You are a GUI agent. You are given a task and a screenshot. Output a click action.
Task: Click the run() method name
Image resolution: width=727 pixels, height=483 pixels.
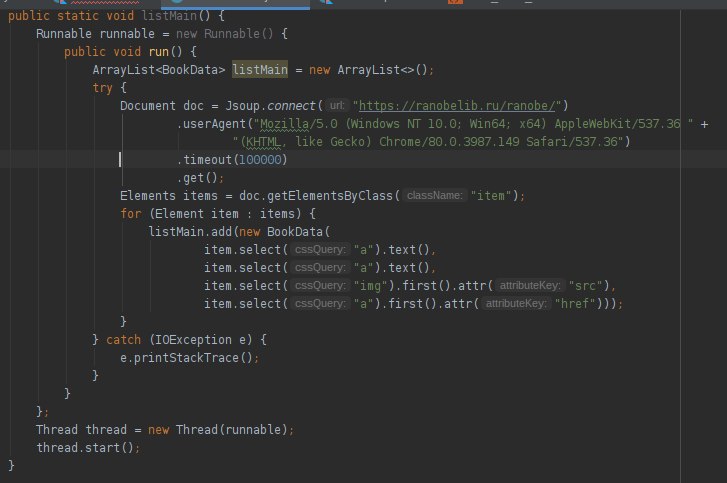pos(159,51)
